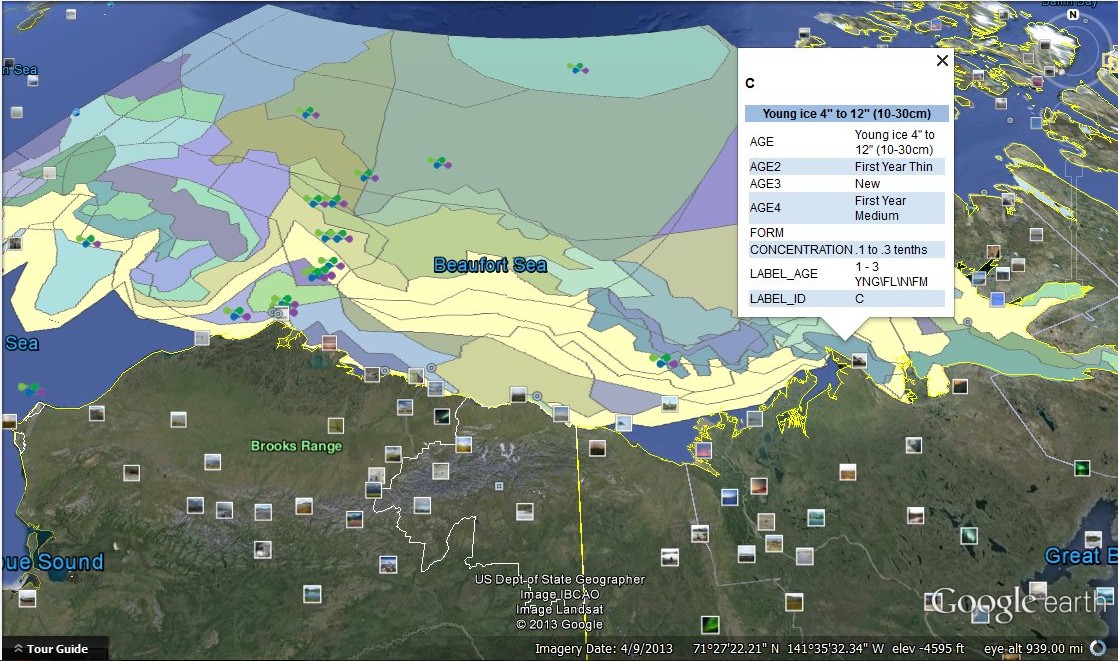1118x661 pixels.
Task: Open the lowest photo icon at the left edge
Action: tap(27, 598)
